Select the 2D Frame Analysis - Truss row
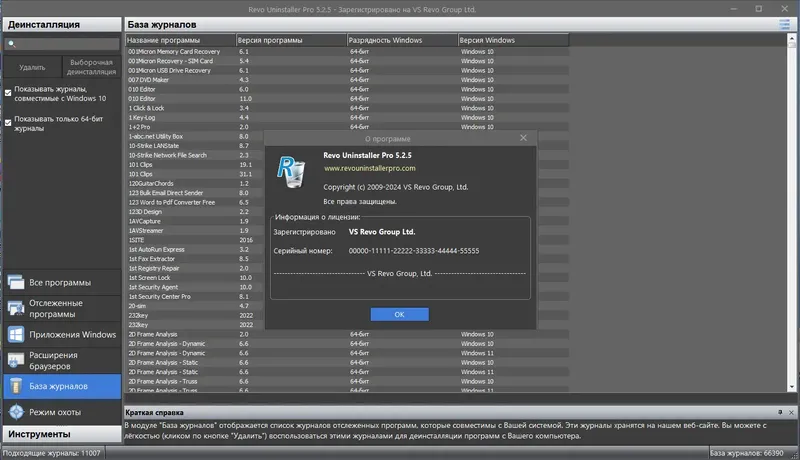Screen dimensions: 800x460 pyautogui.click(x=347, y=381)
